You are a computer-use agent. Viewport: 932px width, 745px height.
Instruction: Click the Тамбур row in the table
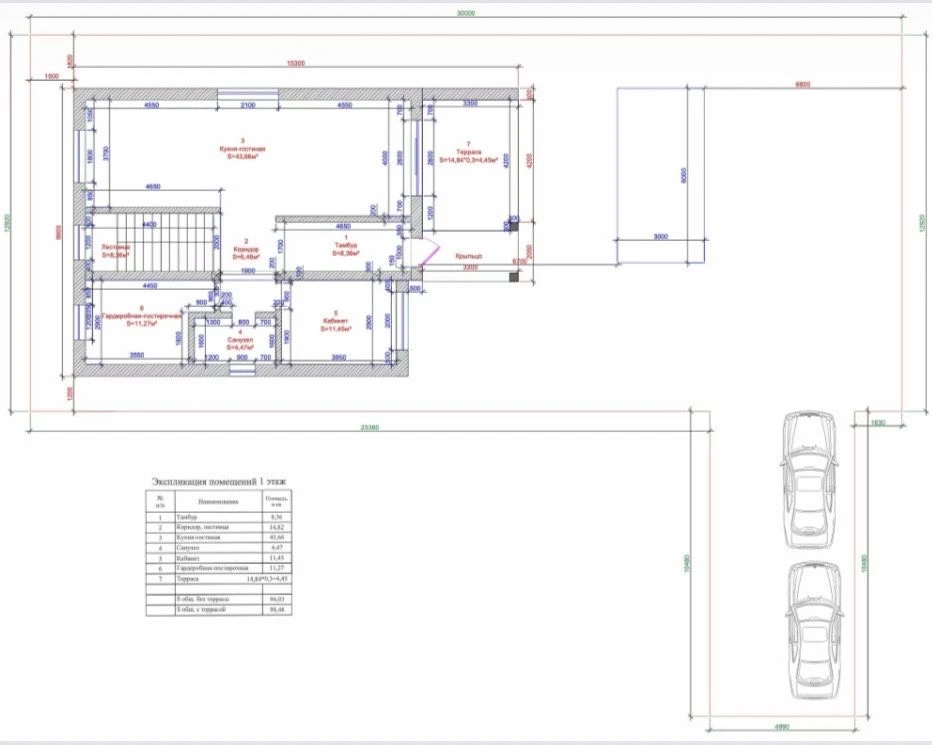[x=219, y=517]
